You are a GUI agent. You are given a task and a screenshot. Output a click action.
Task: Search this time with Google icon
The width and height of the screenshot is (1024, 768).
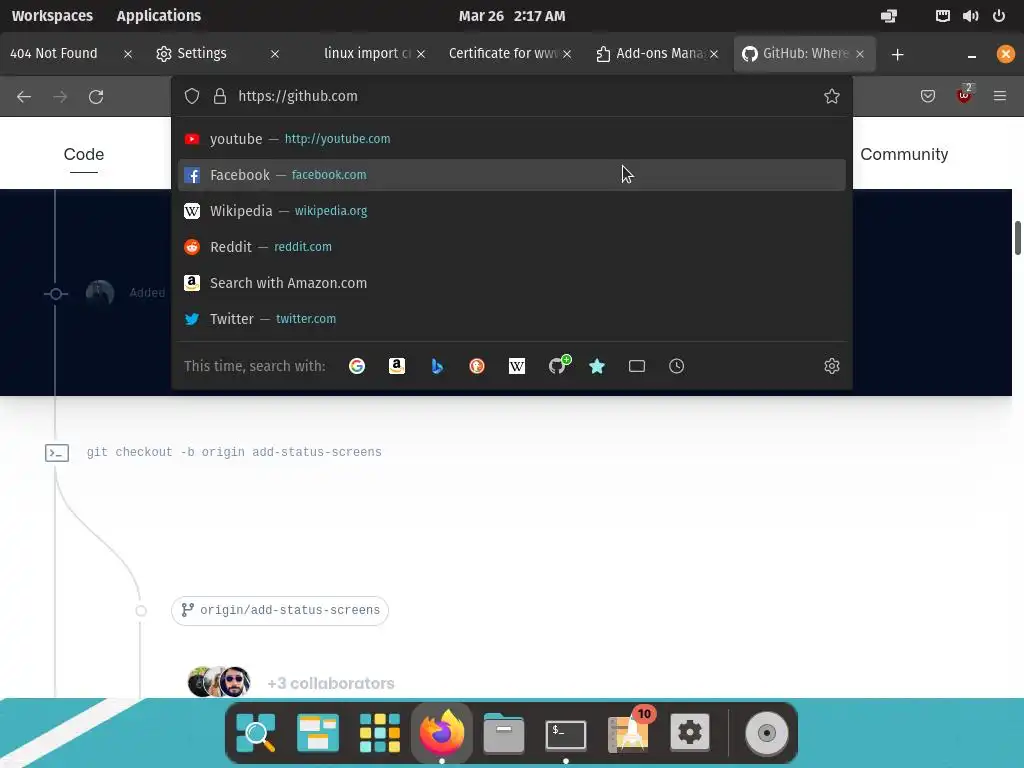(357, 366)
